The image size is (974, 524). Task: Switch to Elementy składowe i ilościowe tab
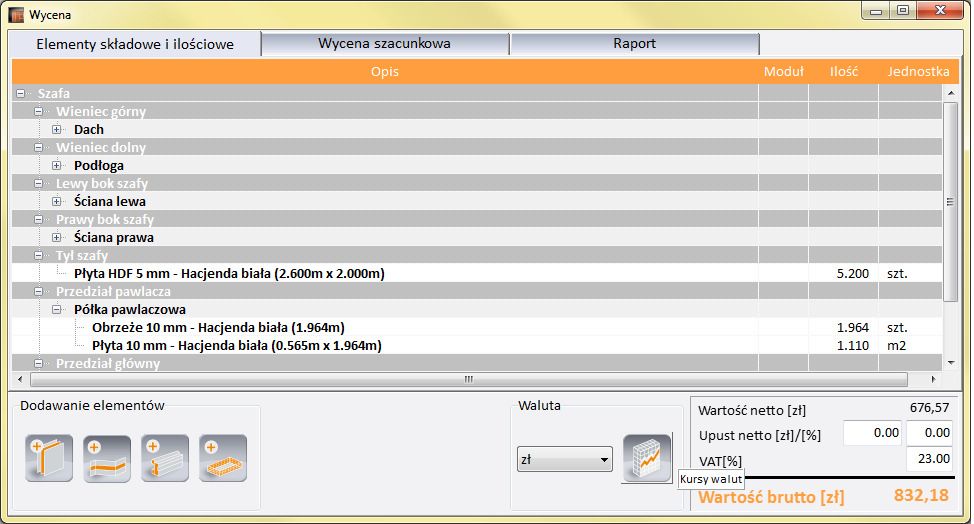pos(135,44)
